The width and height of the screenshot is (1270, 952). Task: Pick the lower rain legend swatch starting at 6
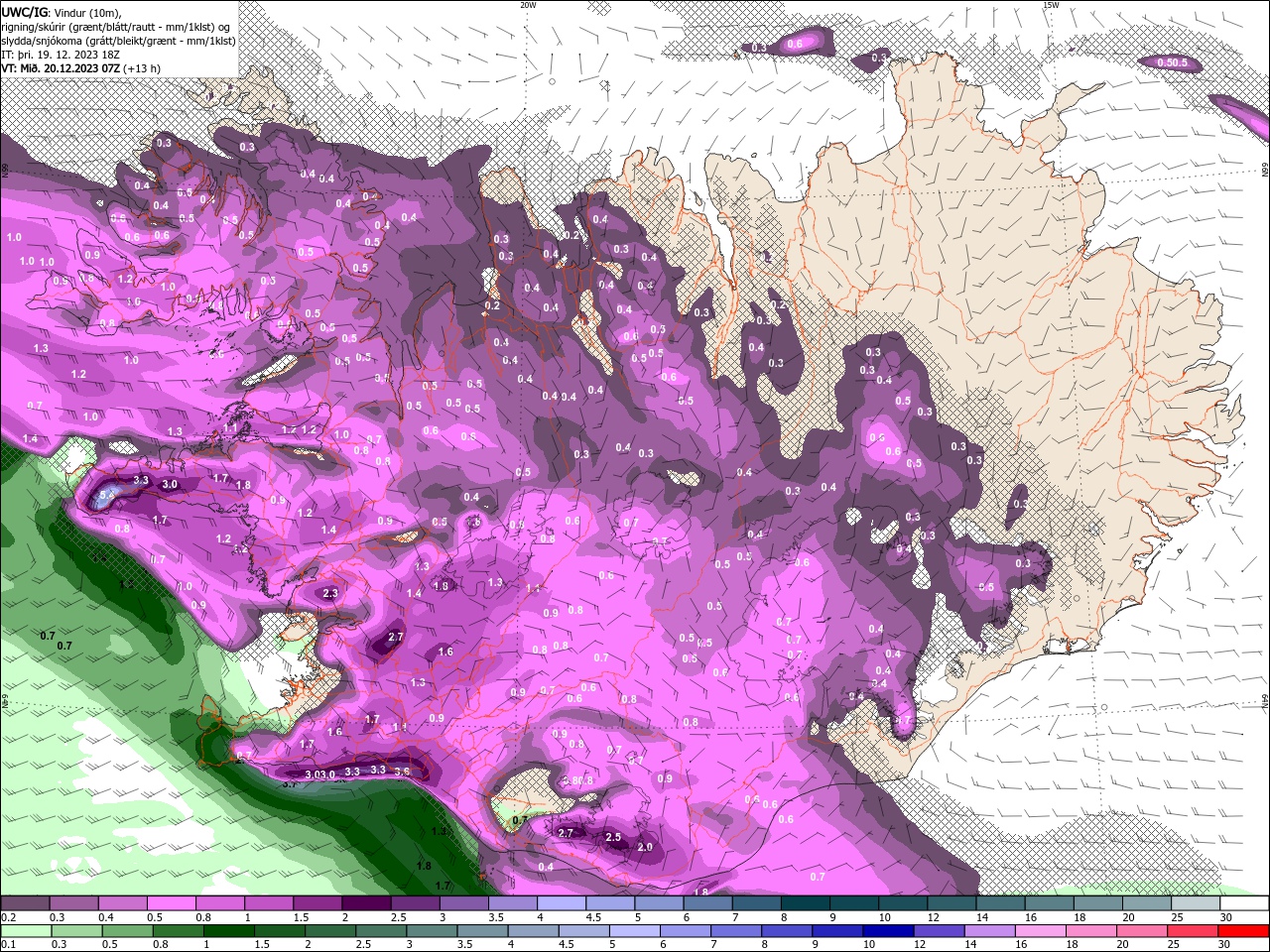tap(686, 931)
